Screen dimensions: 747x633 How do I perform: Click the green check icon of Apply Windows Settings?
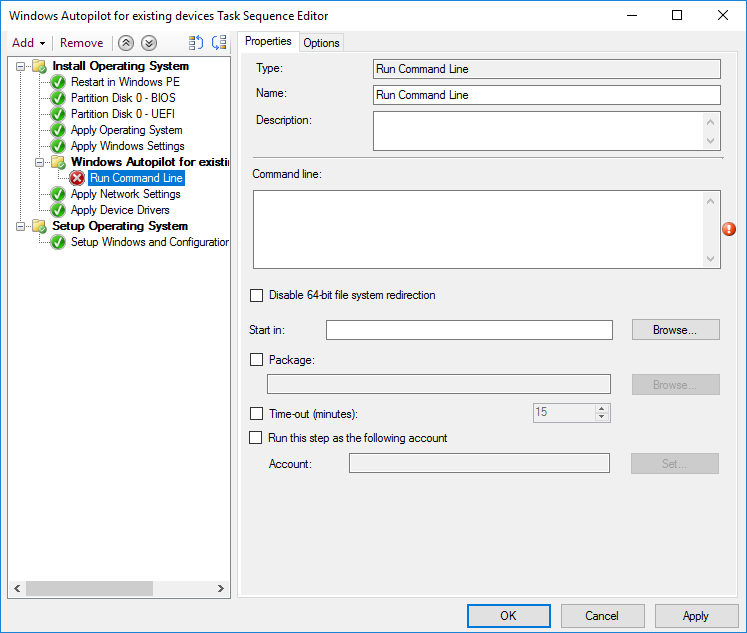58,146
